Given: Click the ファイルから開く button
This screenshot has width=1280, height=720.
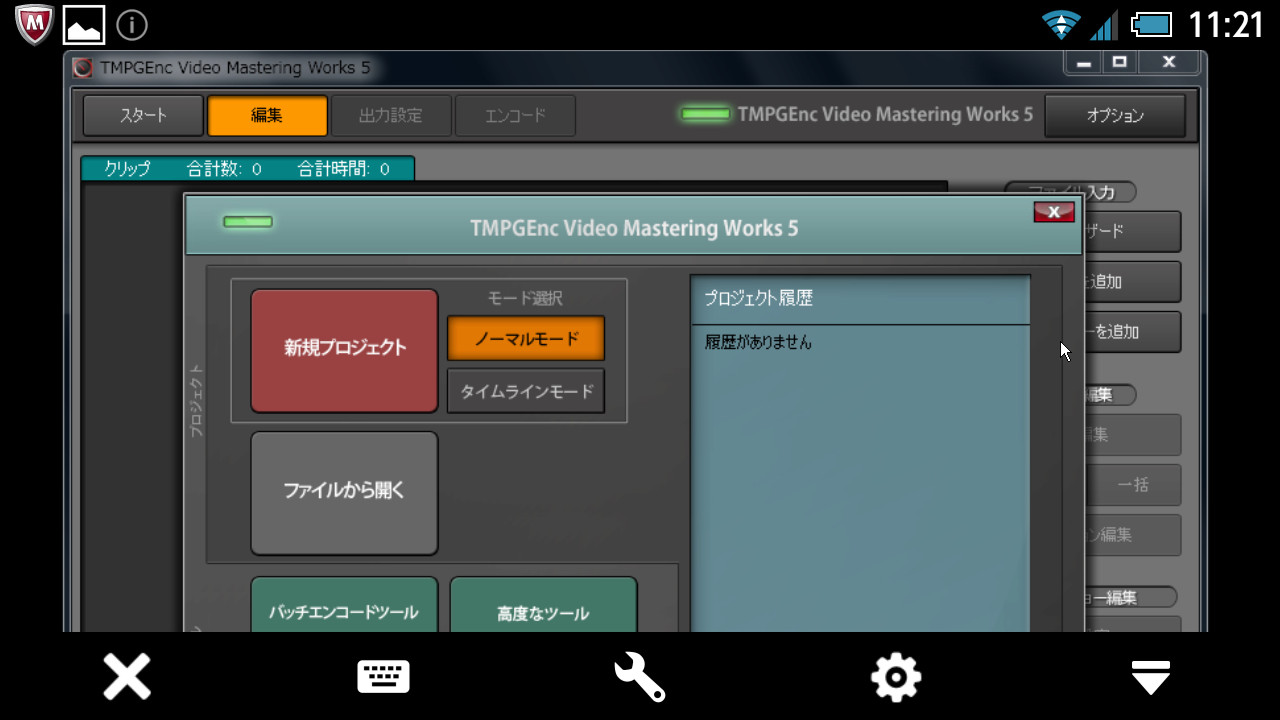Looking at the screenshot, I should tap(344, 492).
